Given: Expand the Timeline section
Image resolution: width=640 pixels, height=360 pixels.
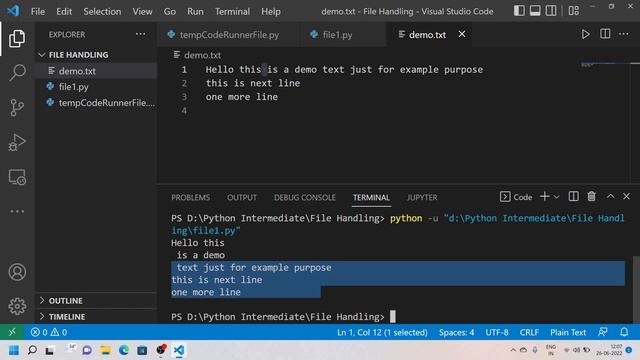Looking at the screenshot, I should tap(96, 317).
